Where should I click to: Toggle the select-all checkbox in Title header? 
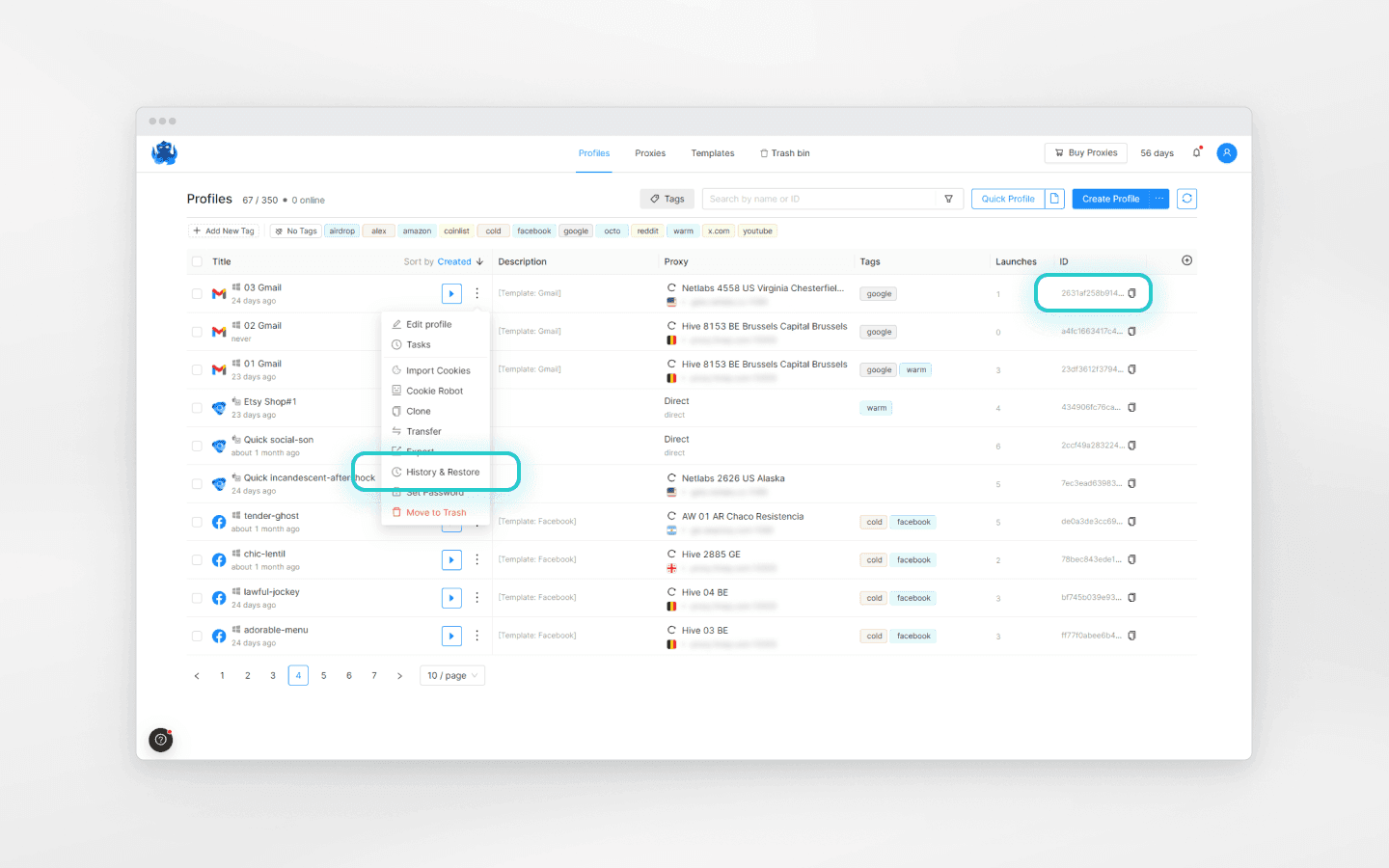(x=197, y=261)
